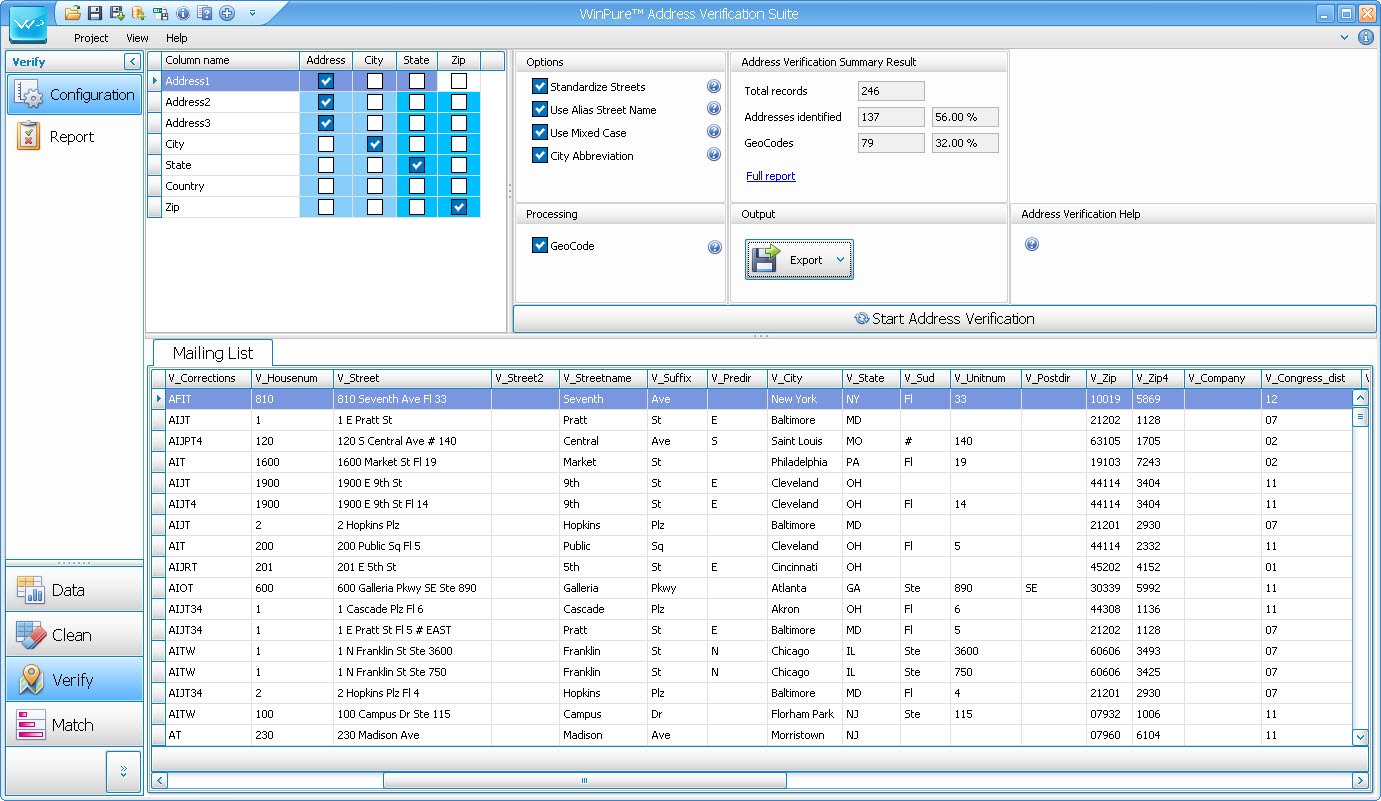Image resolution: width=1381 pixels, height=801 pixels.
Task: Click the horizontal scrollbar thumb of grid
Action: [585, 780]
